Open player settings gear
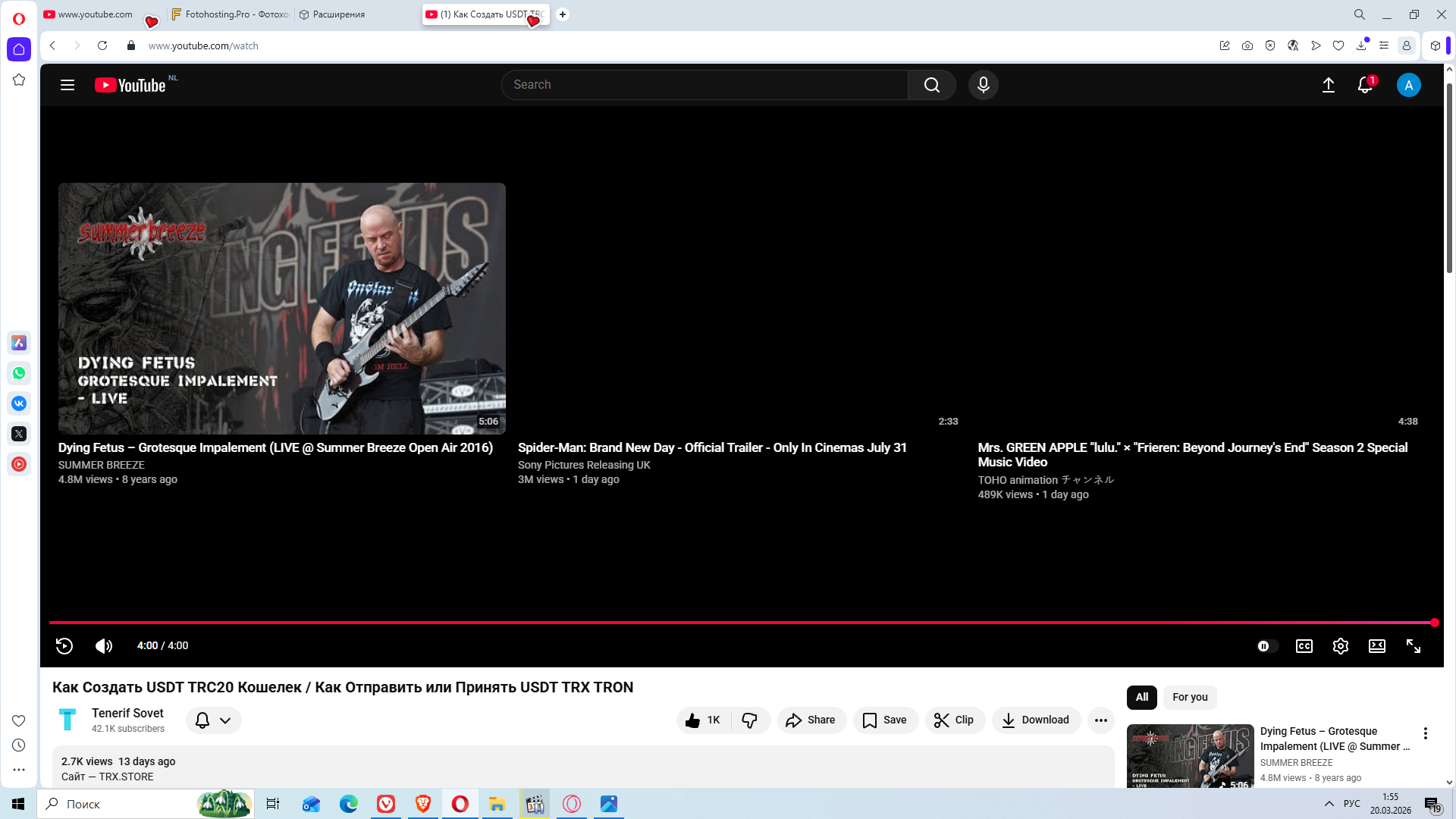 (x=1340, y=646)
